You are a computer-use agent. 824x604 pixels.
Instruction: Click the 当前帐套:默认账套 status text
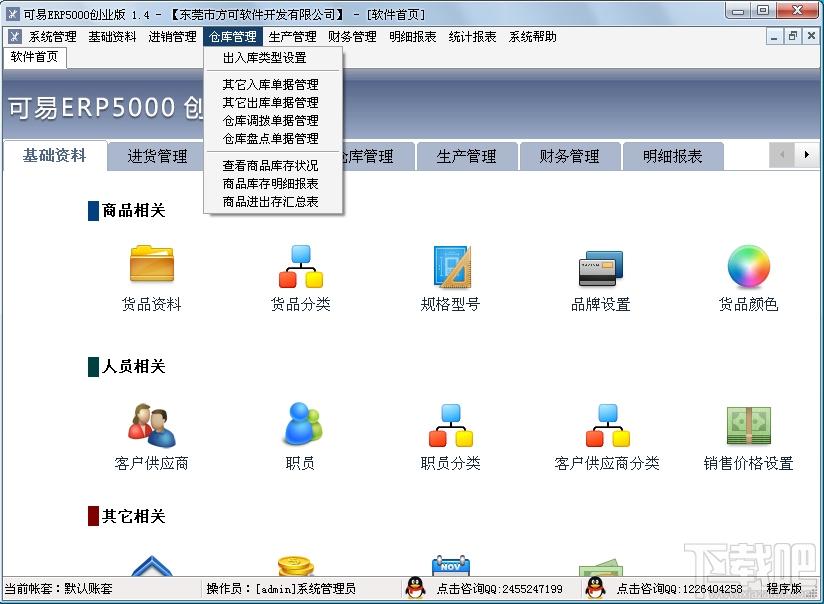tap(58, 589)
